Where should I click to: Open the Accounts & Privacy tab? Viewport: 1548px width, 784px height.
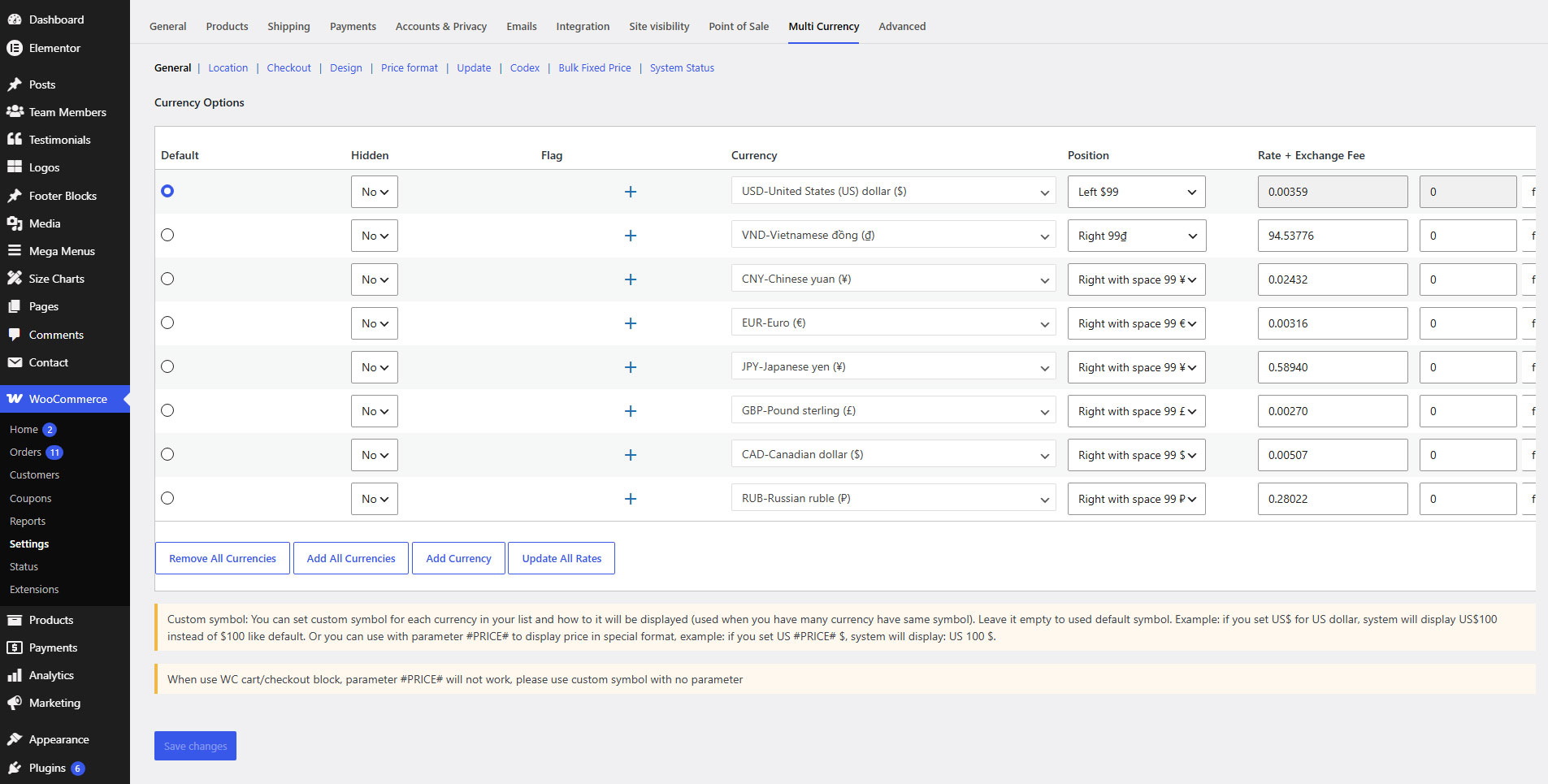(441, 26)
